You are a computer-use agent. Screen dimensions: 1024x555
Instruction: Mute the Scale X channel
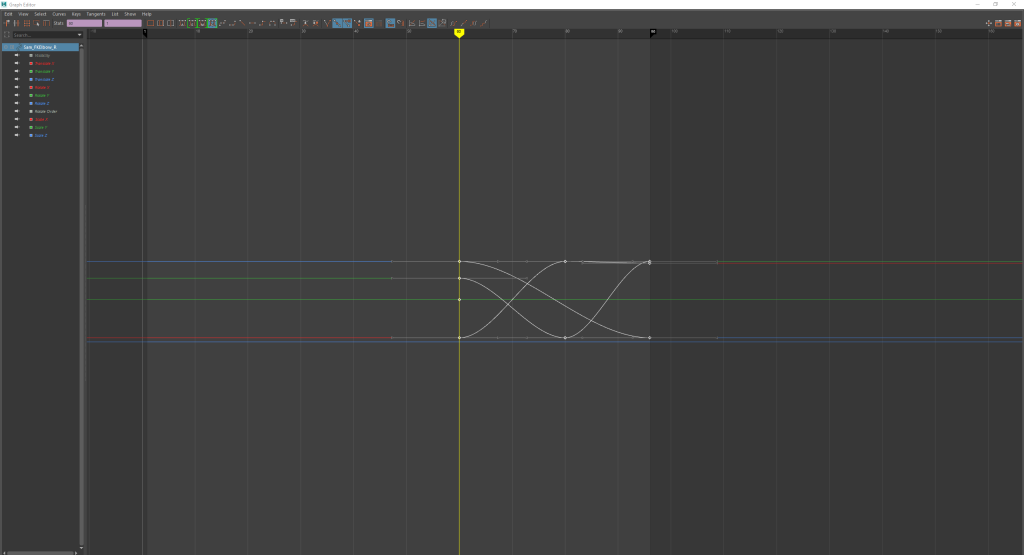click(x=17, y=119)
